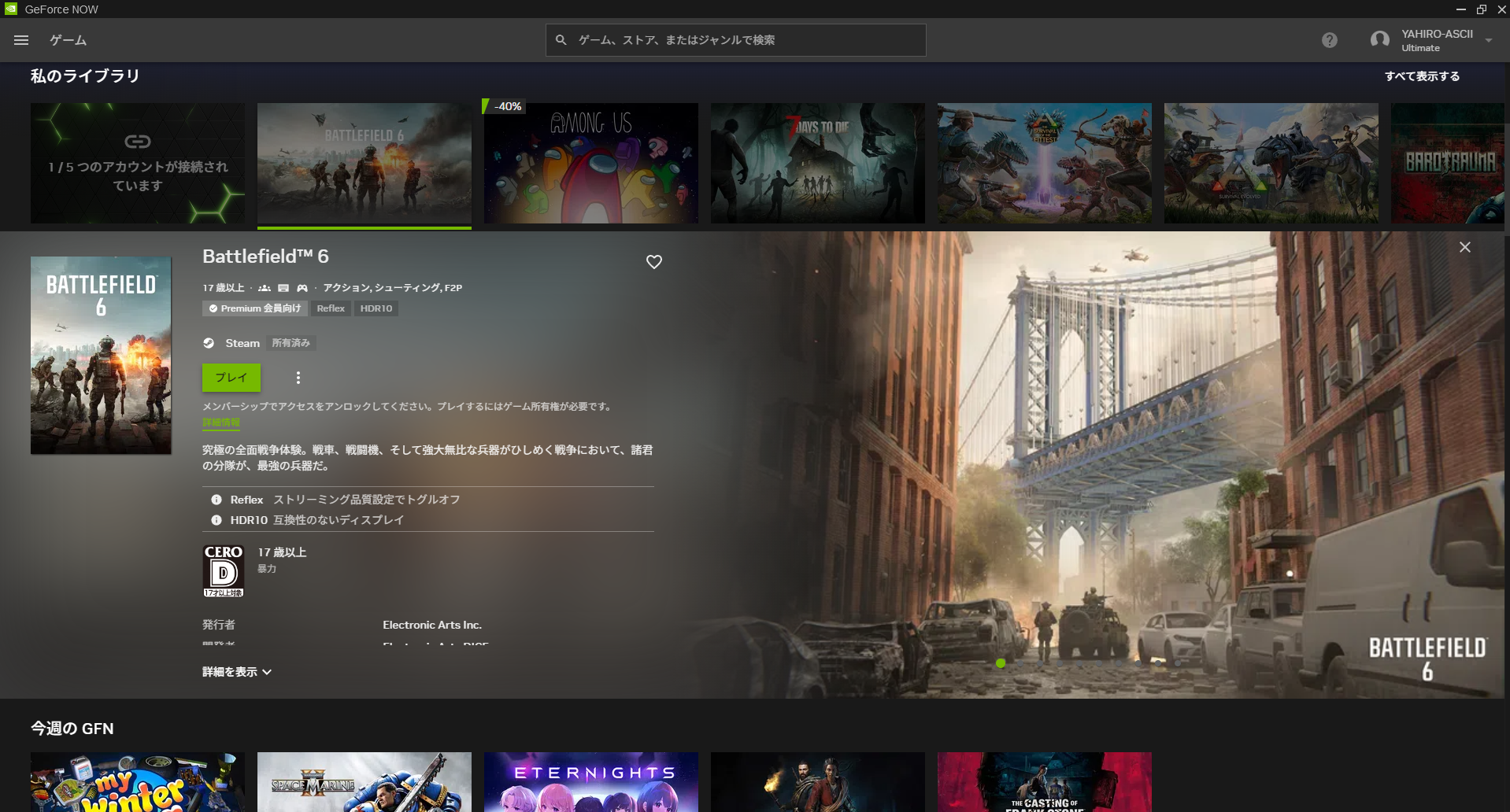Click the Electronic Arts Inc. publisher text

coord(432,625)
